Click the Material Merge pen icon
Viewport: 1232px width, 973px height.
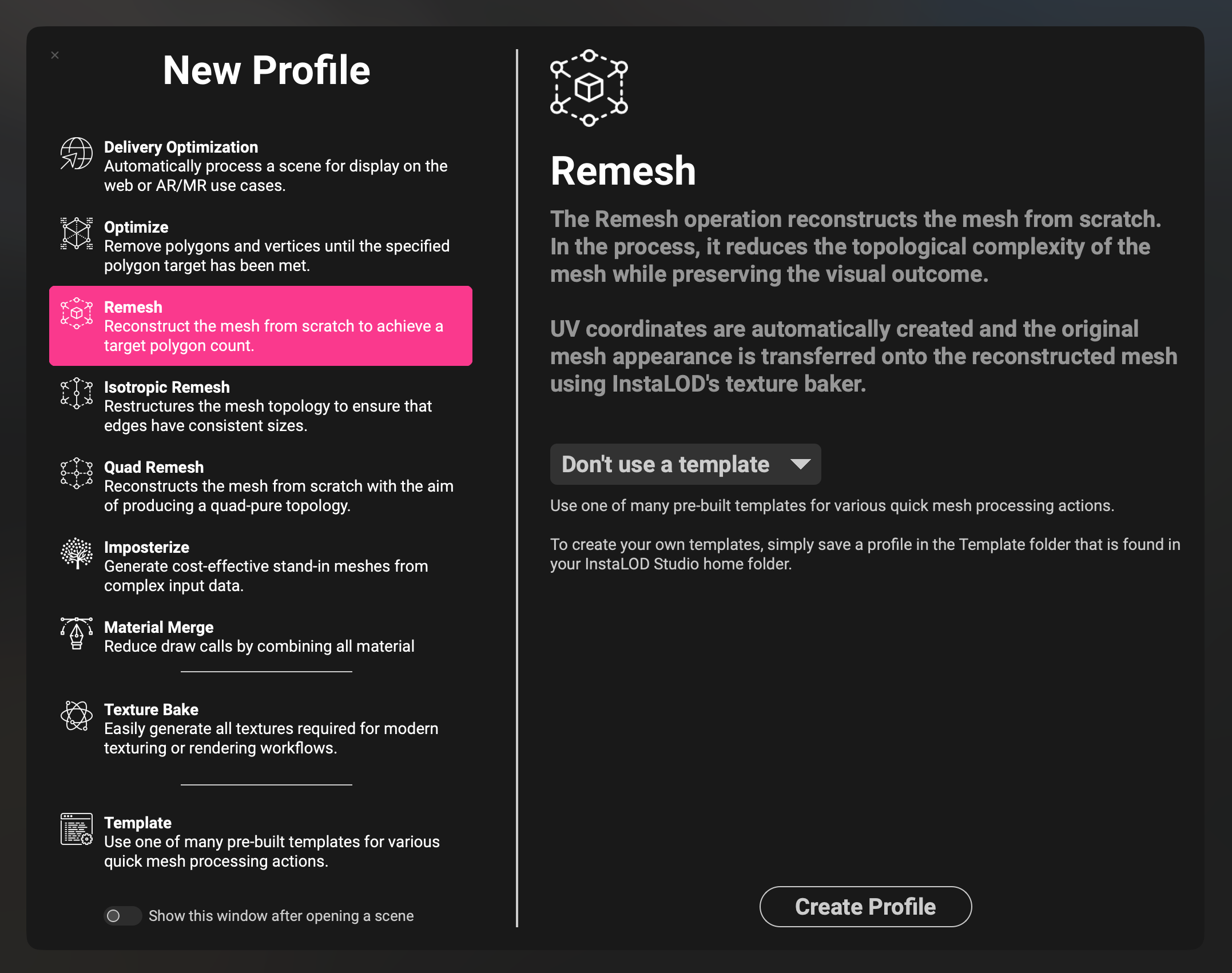pyautogui.click(x=75, y=633)
